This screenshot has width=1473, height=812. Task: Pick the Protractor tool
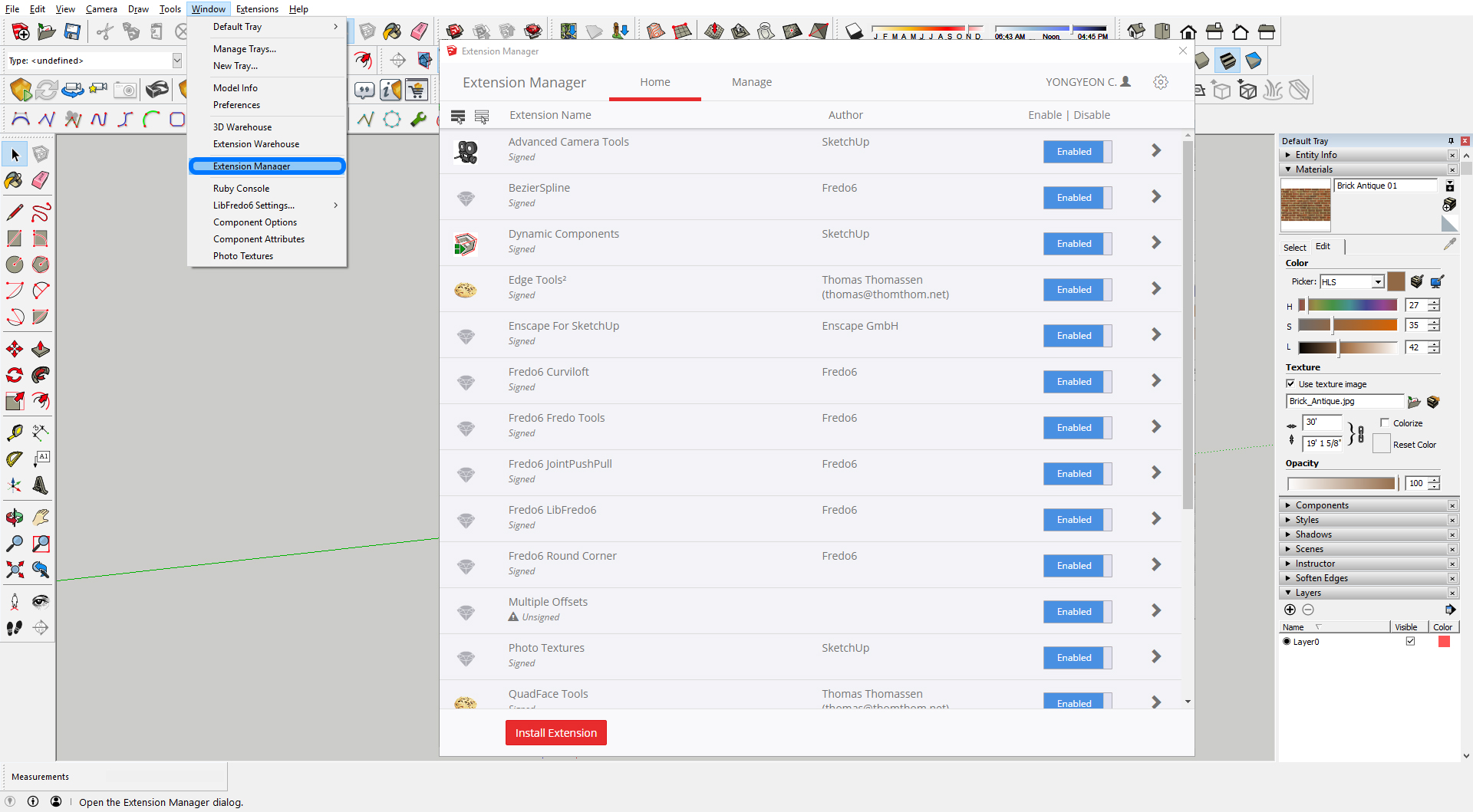coord(15,459)
